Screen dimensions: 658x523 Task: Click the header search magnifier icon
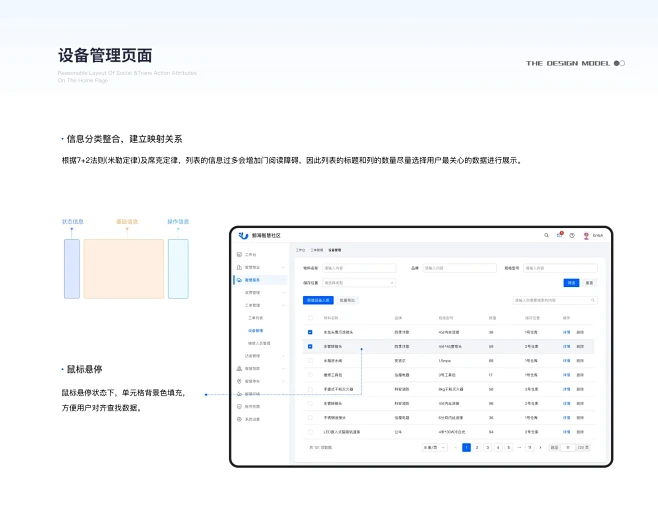click(x=546, y=235)
